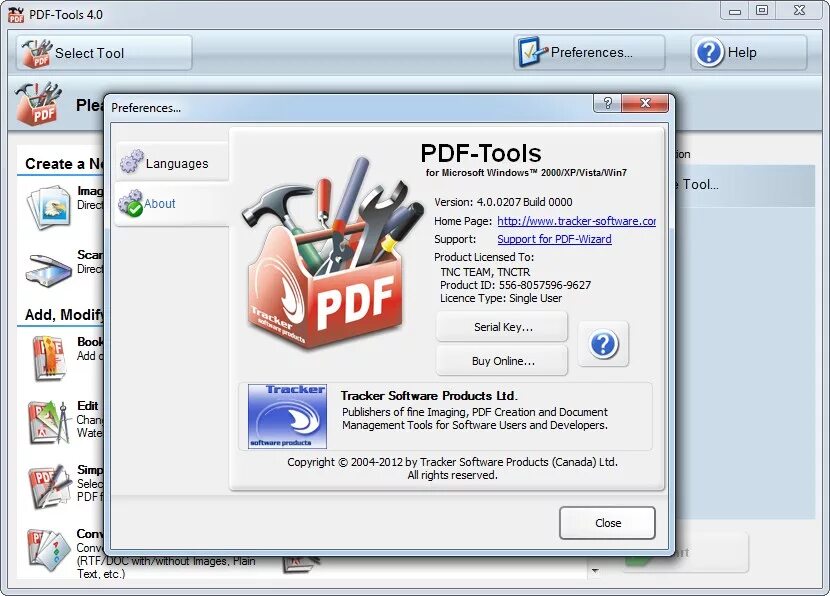Minimize the PDF-Tools 4.0 main window

coord(735,11)
